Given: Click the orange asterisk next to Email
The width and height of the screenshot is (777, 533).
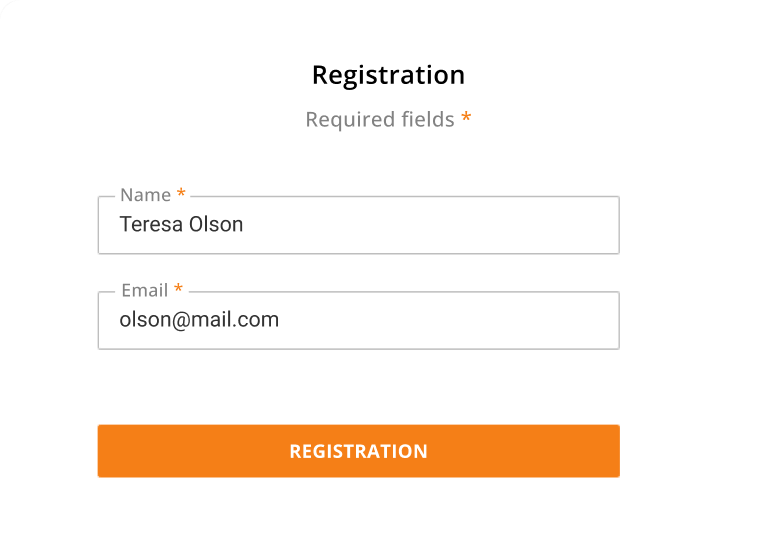Looking at the screenshot, I should click(179, 289).
